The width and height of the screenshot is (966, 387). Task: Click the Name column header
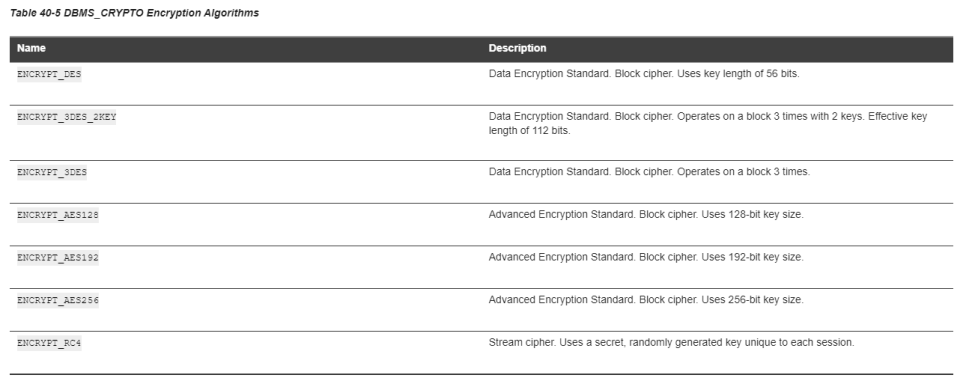coord(31,48)
